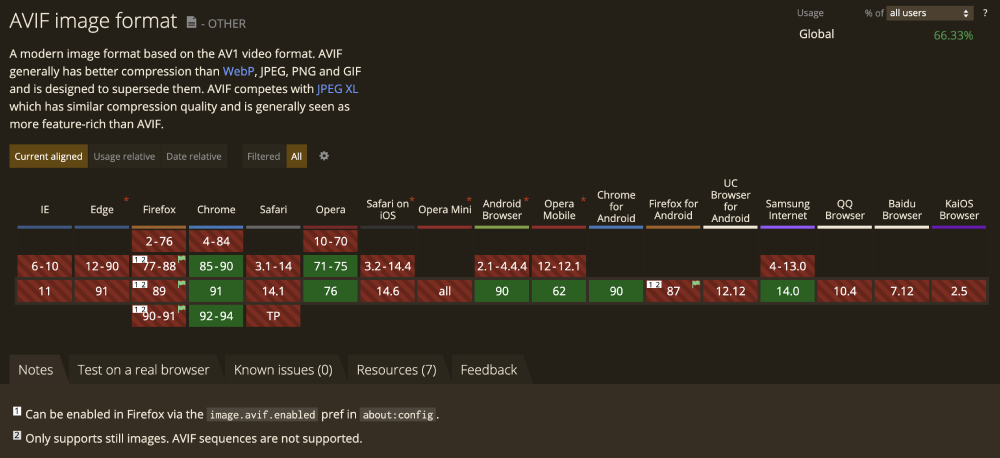Click the Chrome 85-90 cell
Viewport: 1000px width, 458px height.
[216, 266]
